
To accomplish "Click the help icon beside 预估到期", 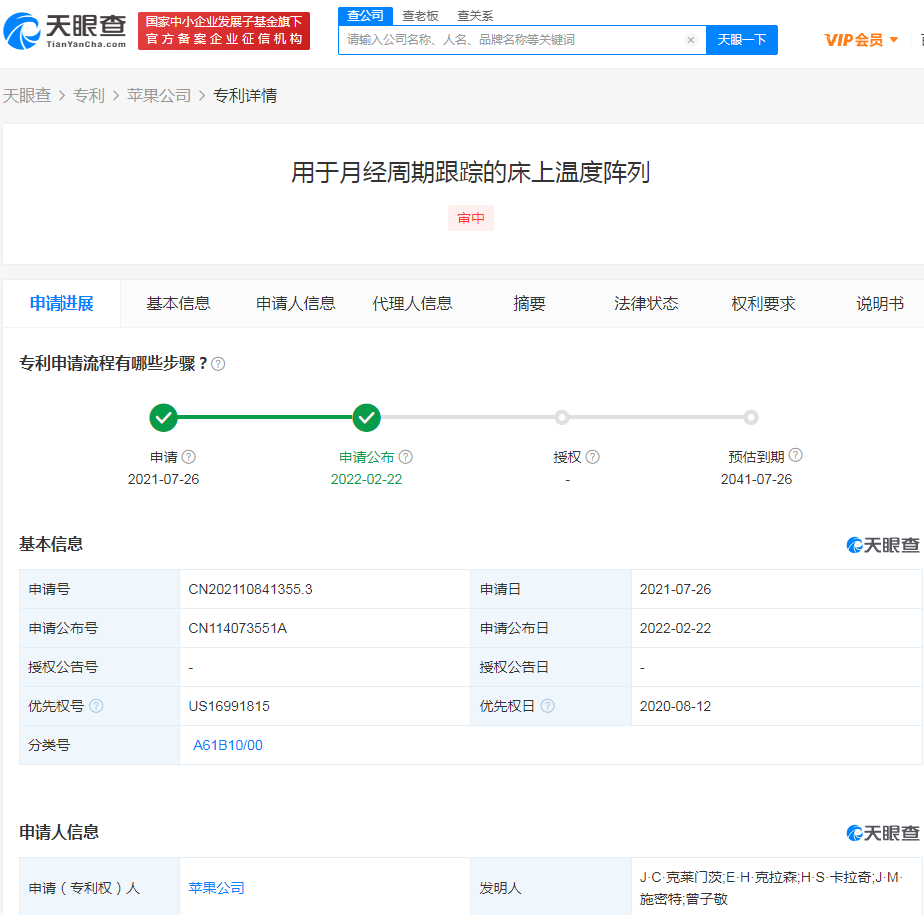I will click(x=796, y=454).
